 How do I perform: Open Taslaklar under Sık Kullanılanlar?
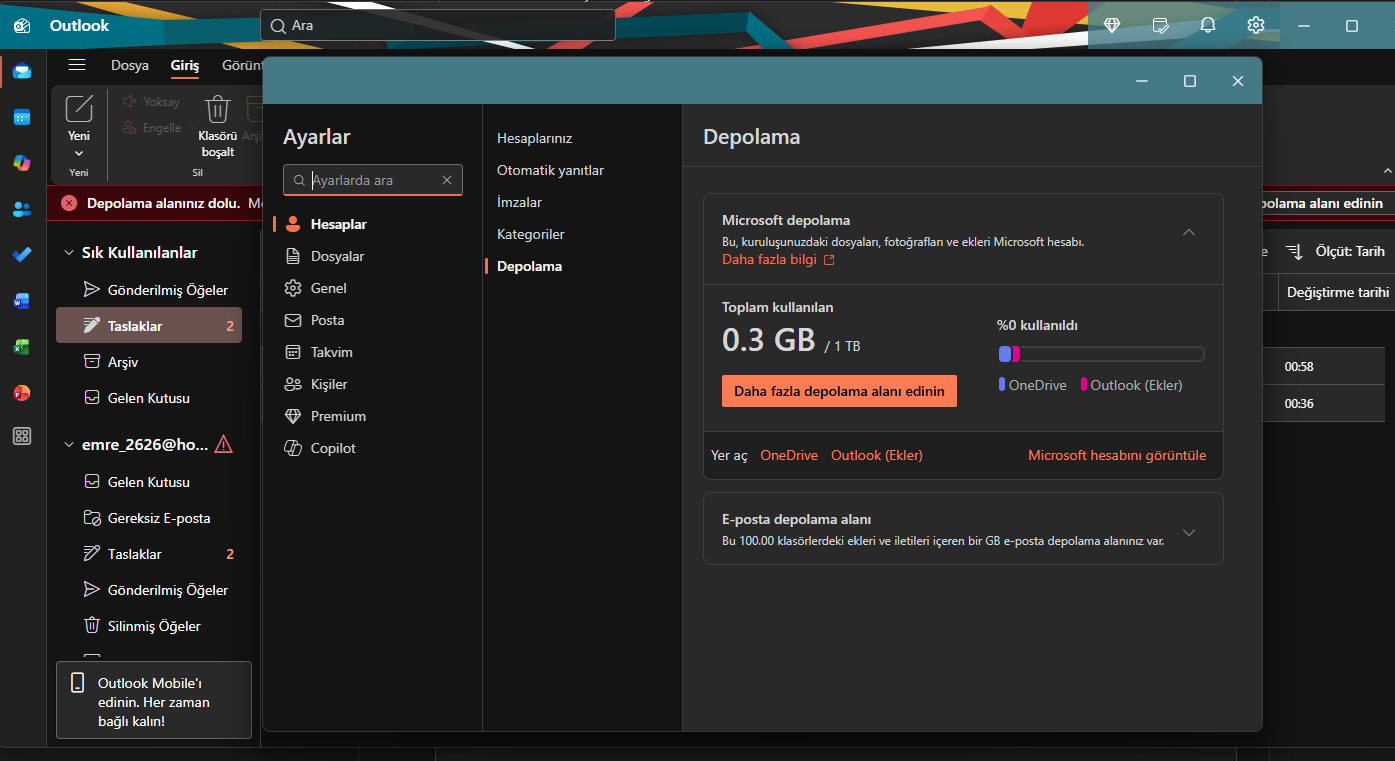[149, 326]
